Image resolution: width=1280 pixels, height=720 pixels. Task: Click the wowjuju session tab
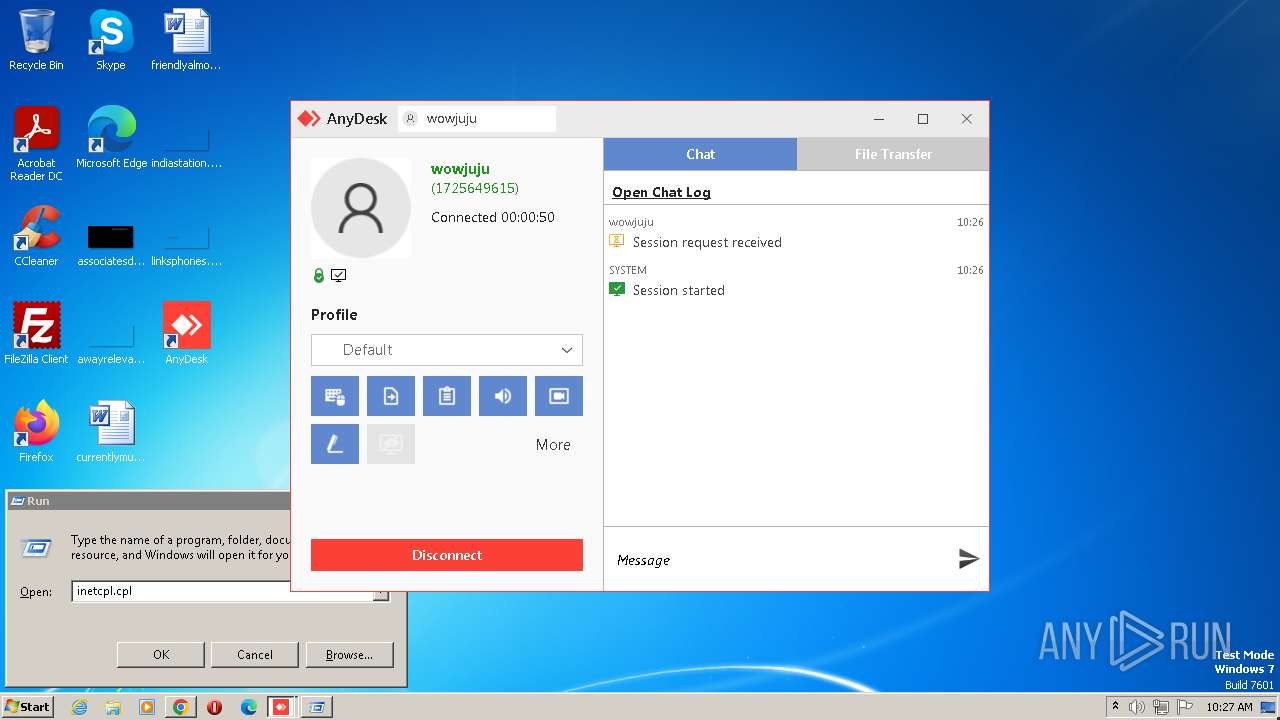coord(477,119)
